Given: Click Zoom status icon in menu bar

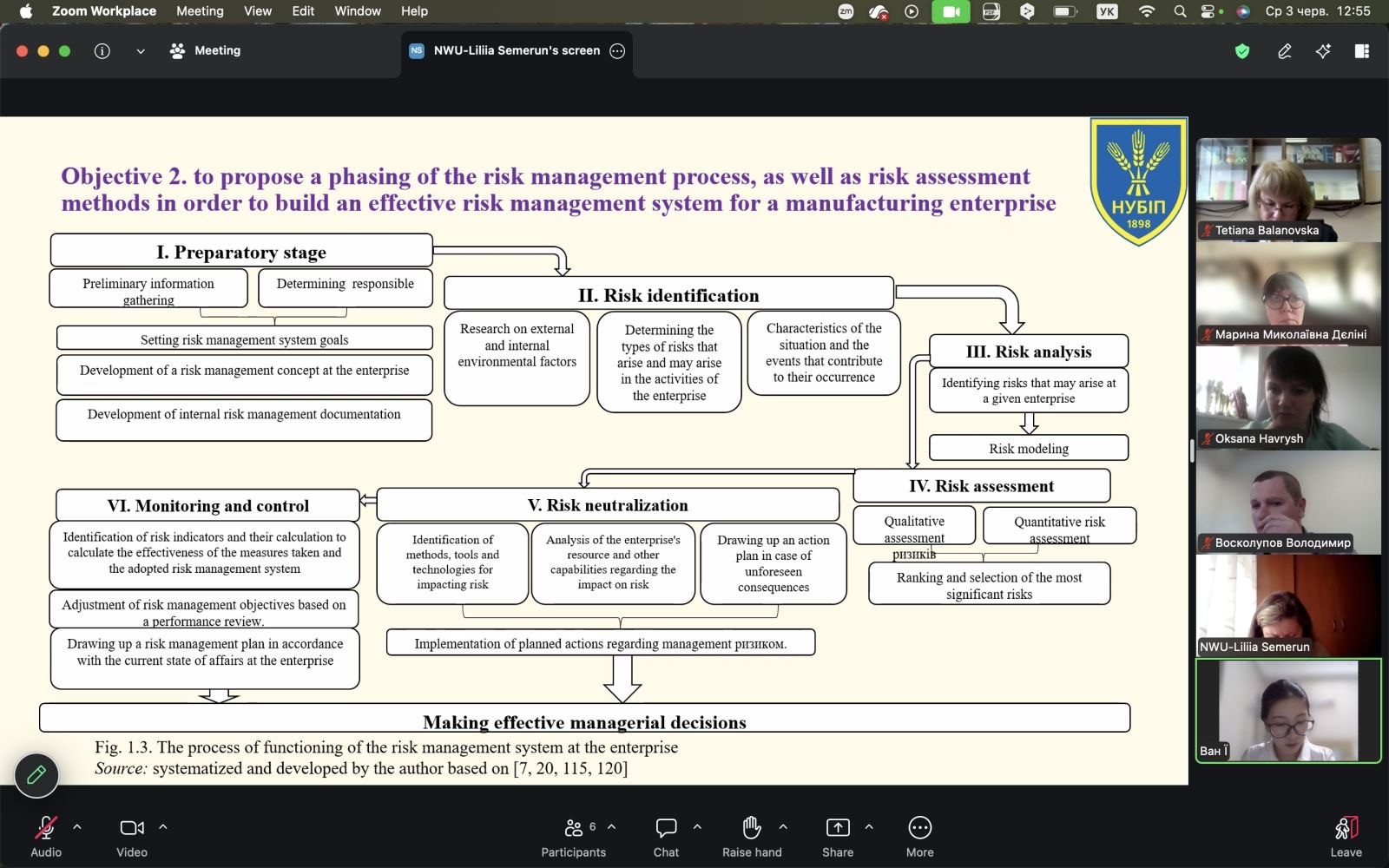Looking at the screenshot, I should point(846,11).
